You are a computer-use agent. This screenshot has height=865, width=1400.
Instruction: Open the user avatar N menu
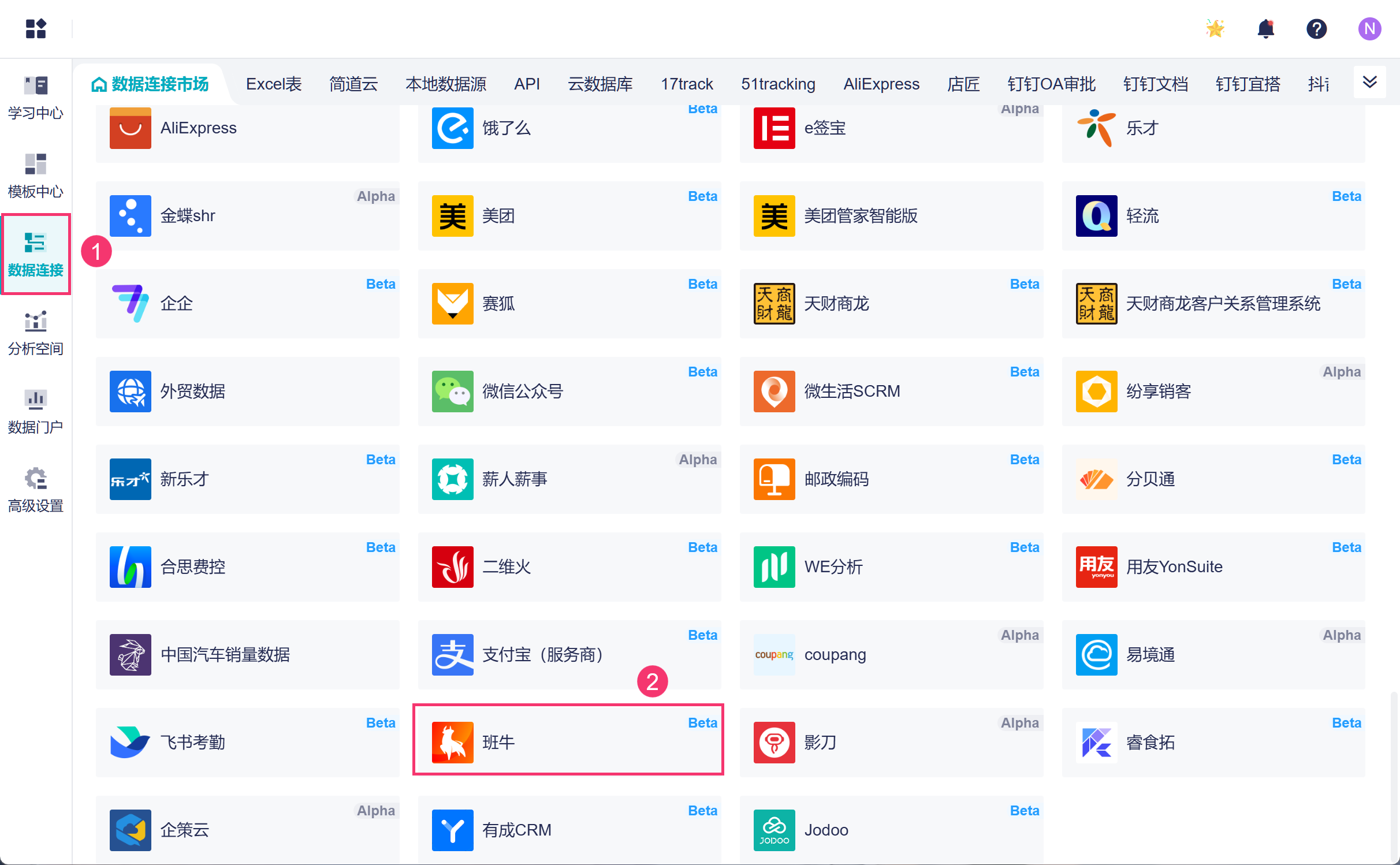click(1369, 28)
